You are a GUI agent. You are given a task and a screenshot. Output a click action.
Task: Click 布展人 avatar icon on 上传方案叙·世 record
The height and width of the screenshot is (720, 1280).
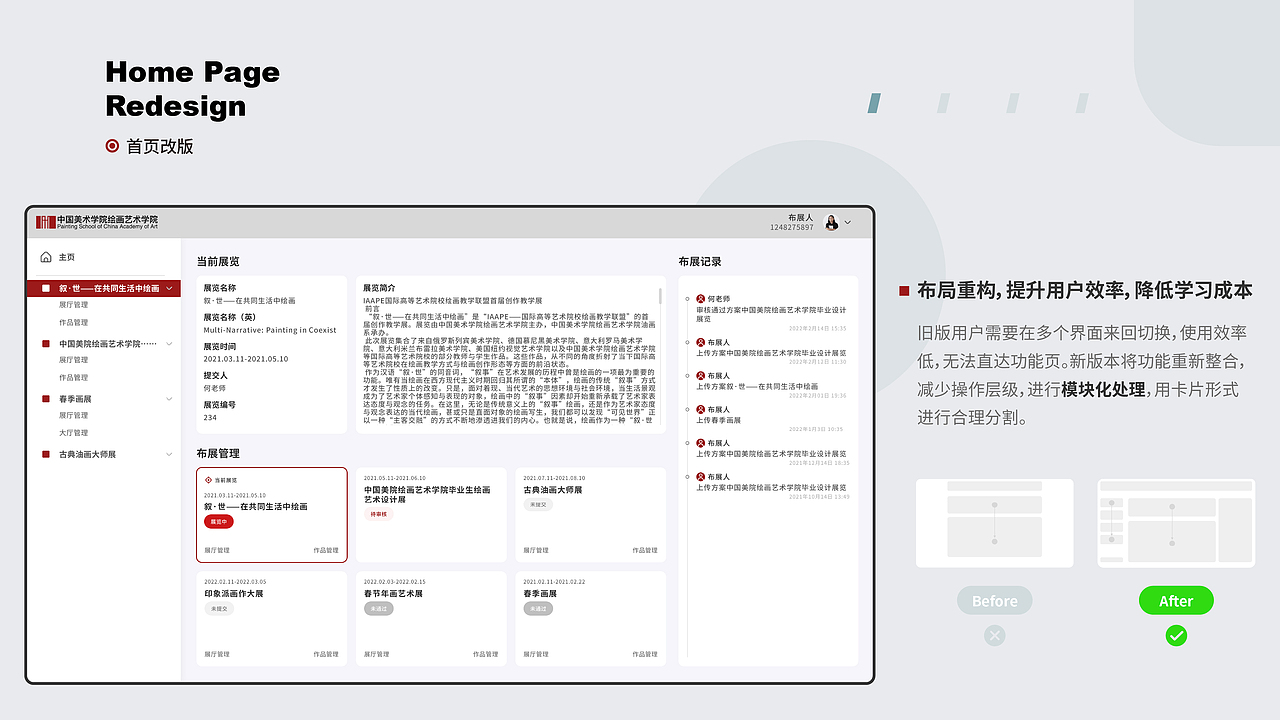tap(701, 375)
